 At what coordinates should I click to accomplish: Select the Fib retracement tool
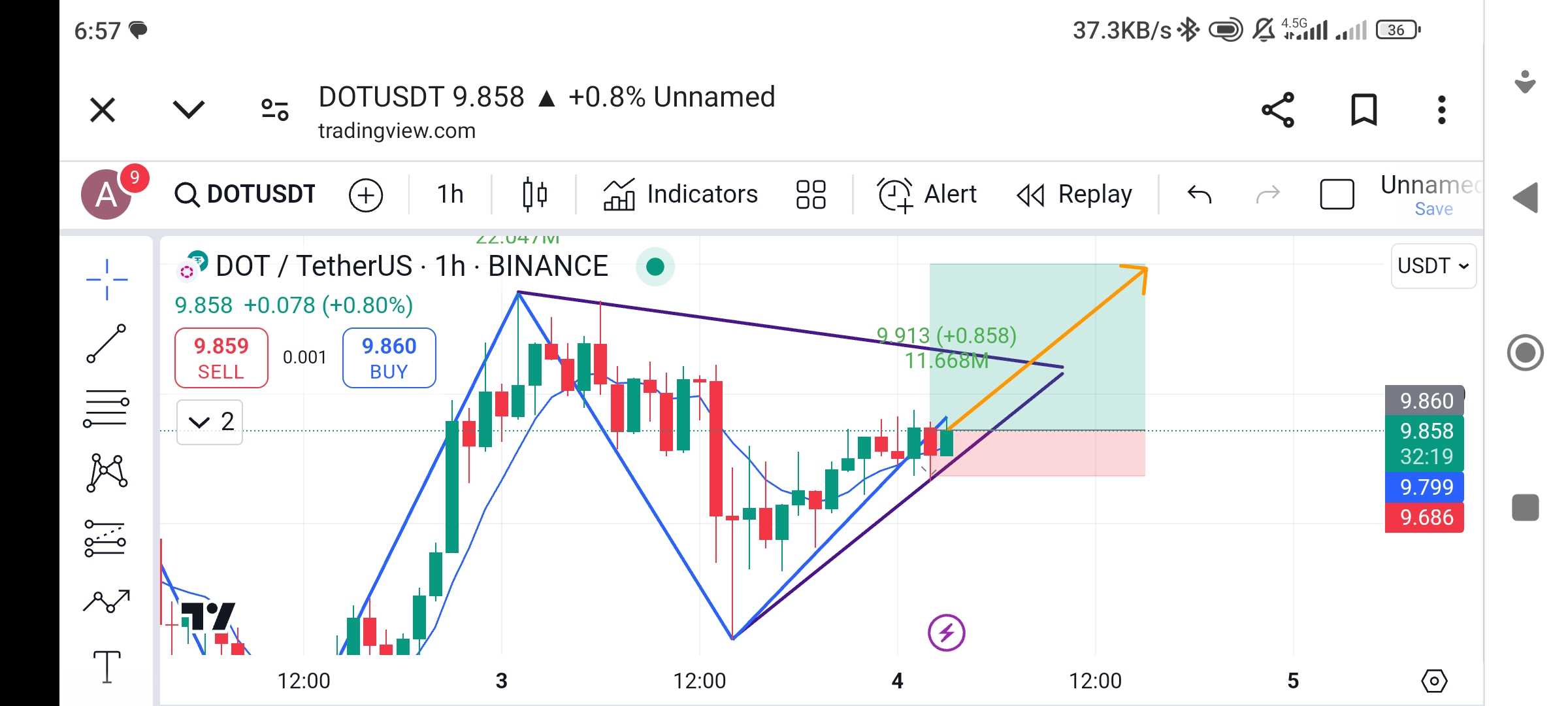coord(106,408)
